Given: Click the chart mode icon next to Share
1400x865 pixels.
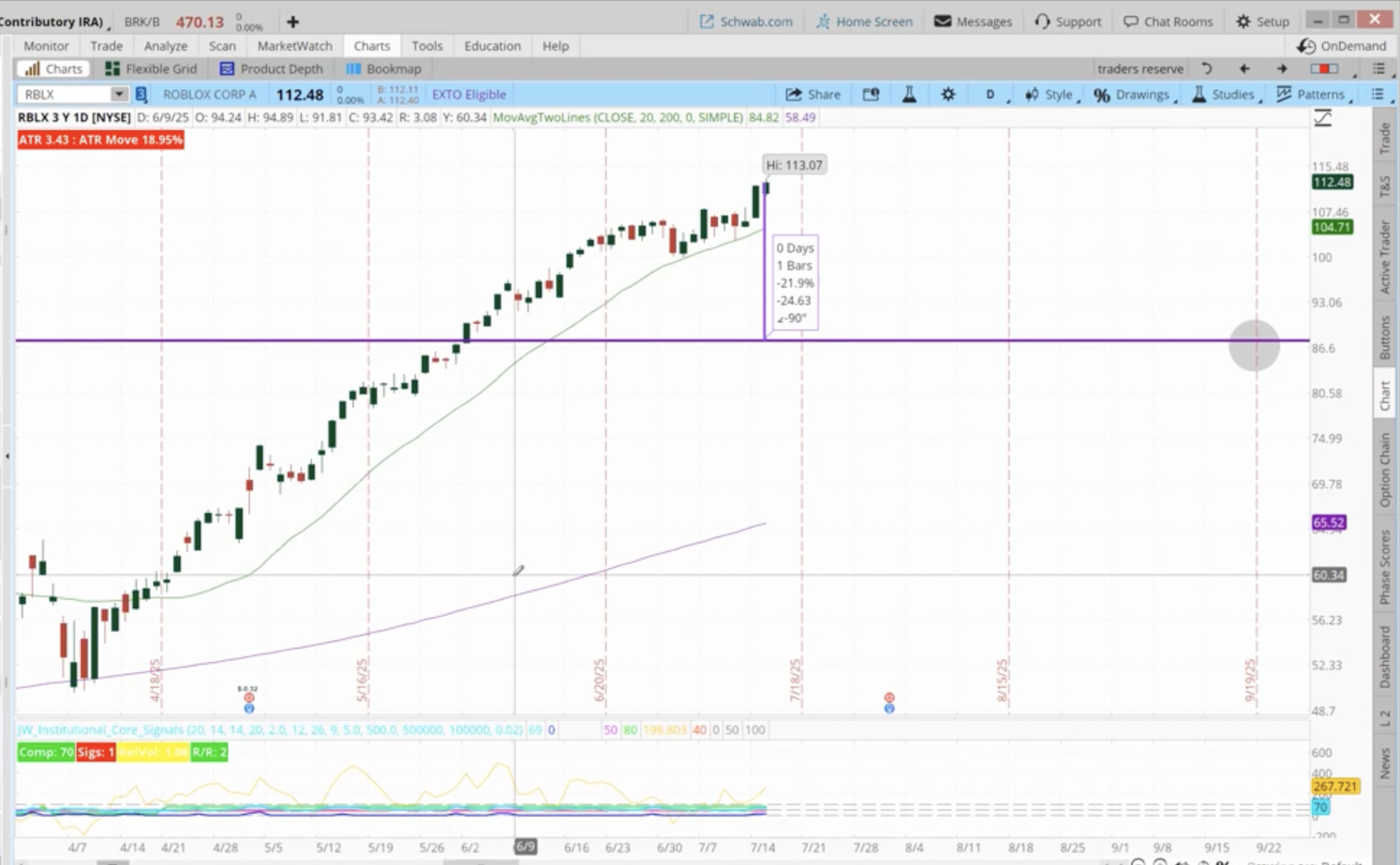Looking at the screenshot, I should [x=871, y=94].
